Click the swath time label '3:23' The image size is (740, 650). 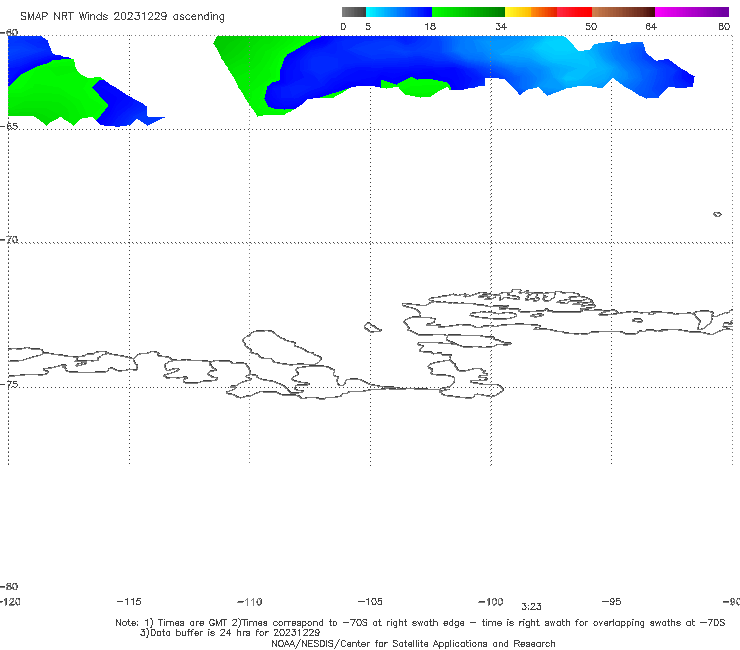pos(531,607)
